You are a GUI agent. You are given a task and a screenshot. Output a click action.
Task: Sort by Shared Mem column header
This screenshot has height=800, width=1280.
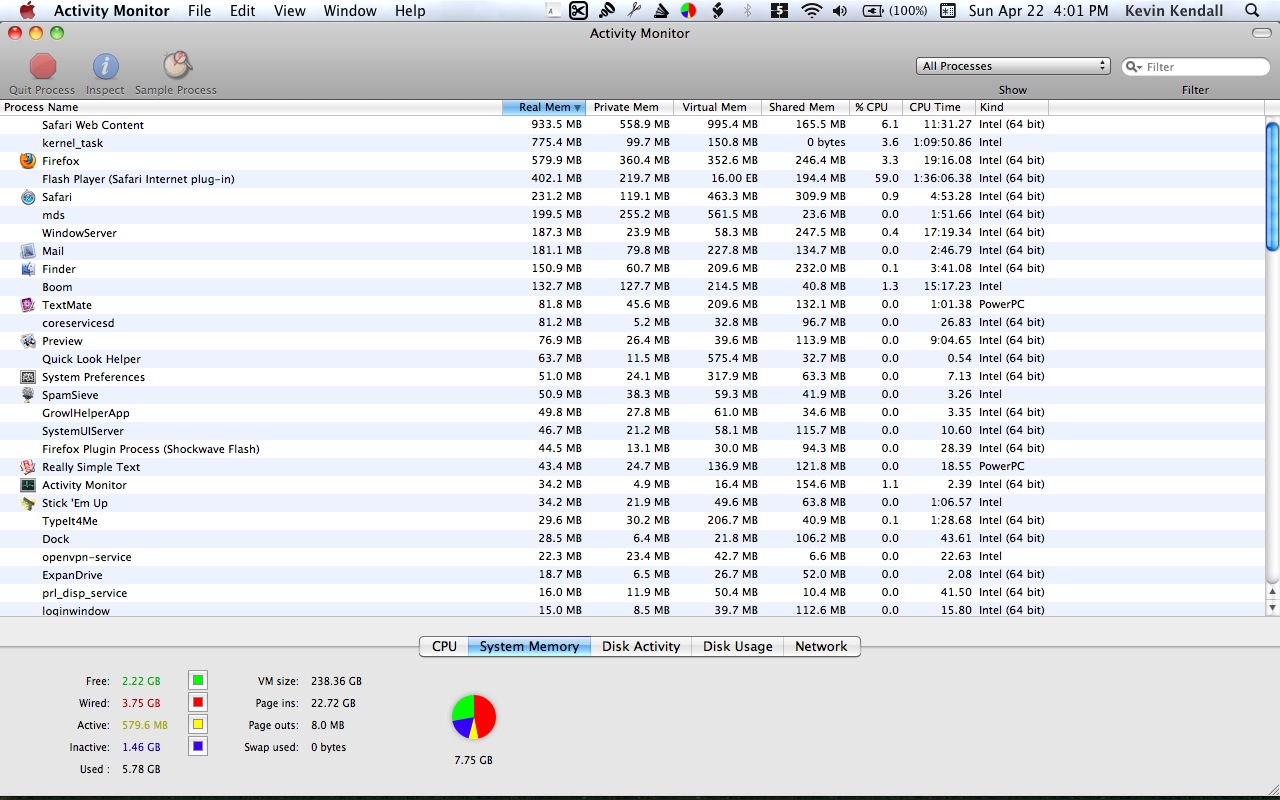click(x=805, y=108)
